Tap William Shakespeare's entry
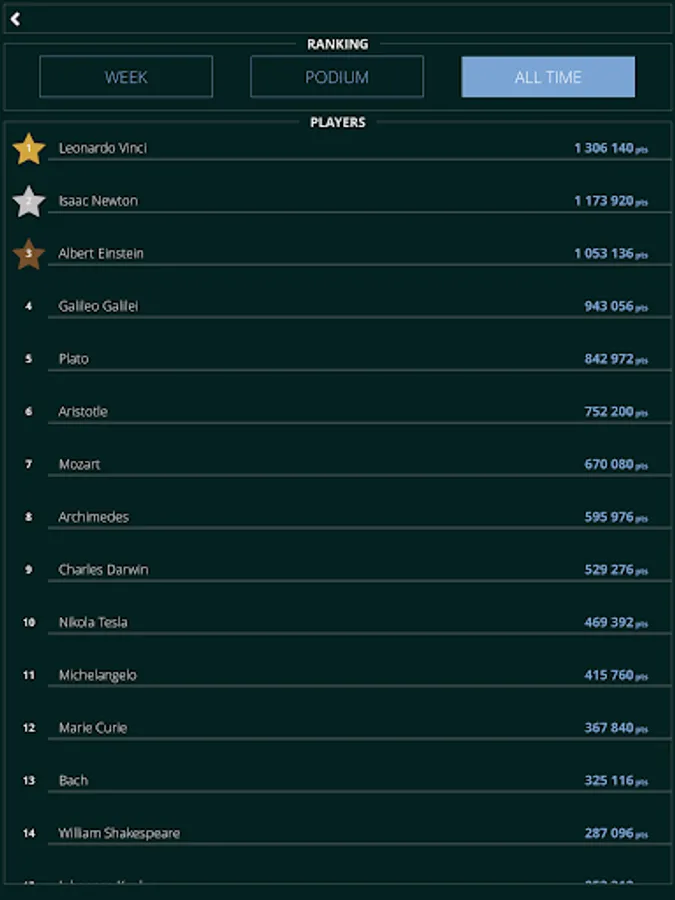675x900 pixels. pos(119,833)
